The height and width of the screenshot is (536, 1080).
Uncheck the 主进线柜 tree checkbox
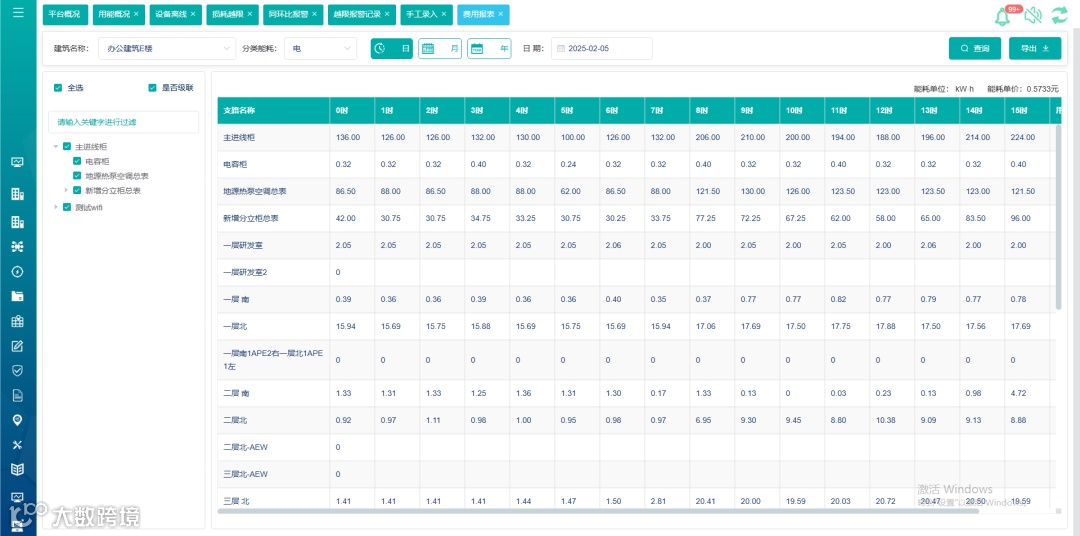pyautogui.click(x=67, y=147)
